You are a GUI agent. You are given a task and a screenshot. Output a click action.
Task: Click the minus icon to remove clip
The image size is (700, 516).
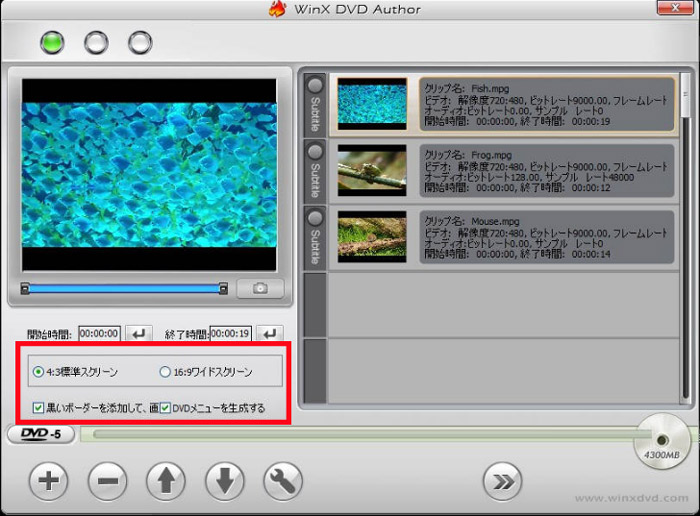point(107,482)
